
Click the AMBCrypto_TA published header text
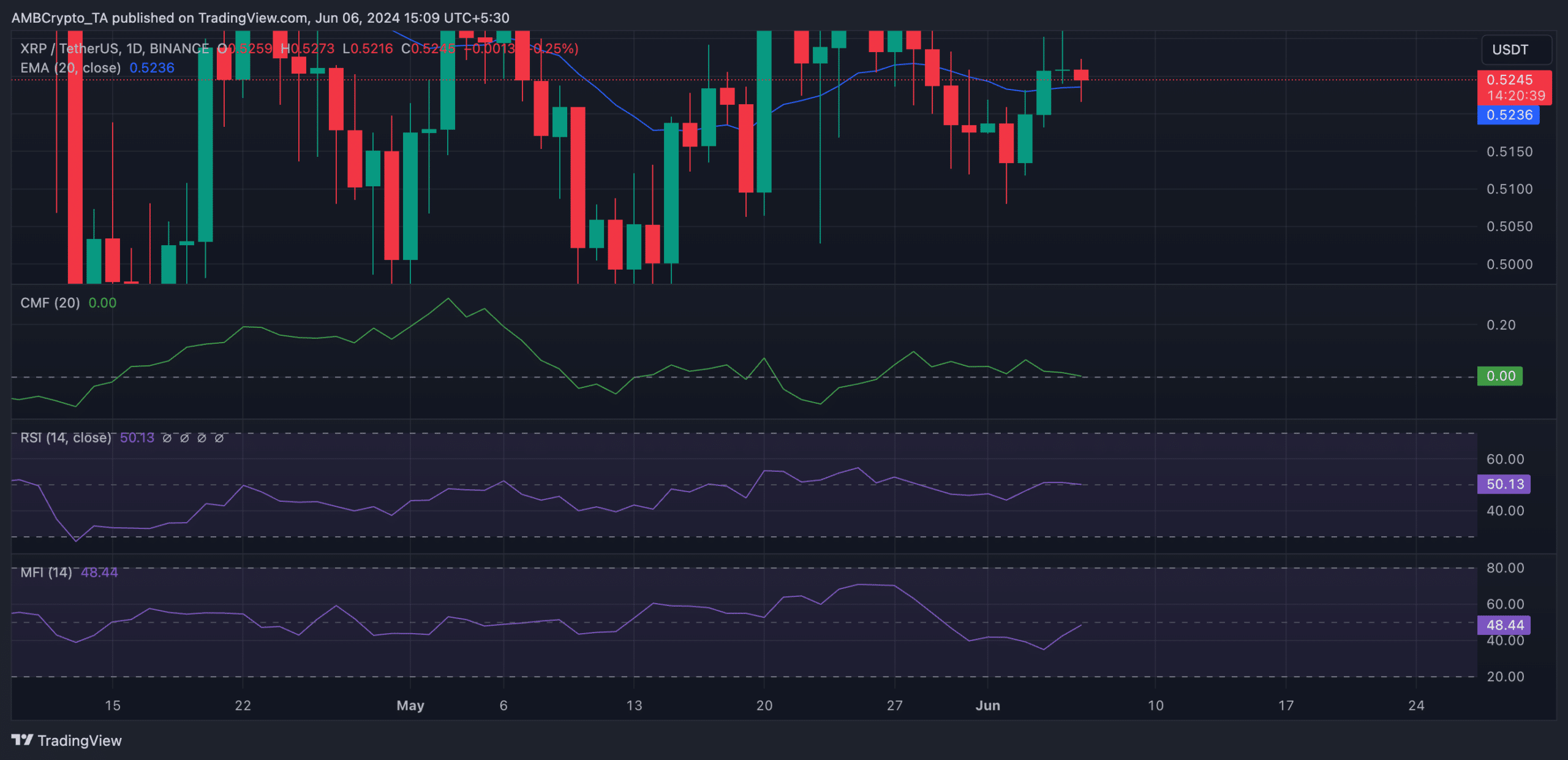(x=260, y=18)
